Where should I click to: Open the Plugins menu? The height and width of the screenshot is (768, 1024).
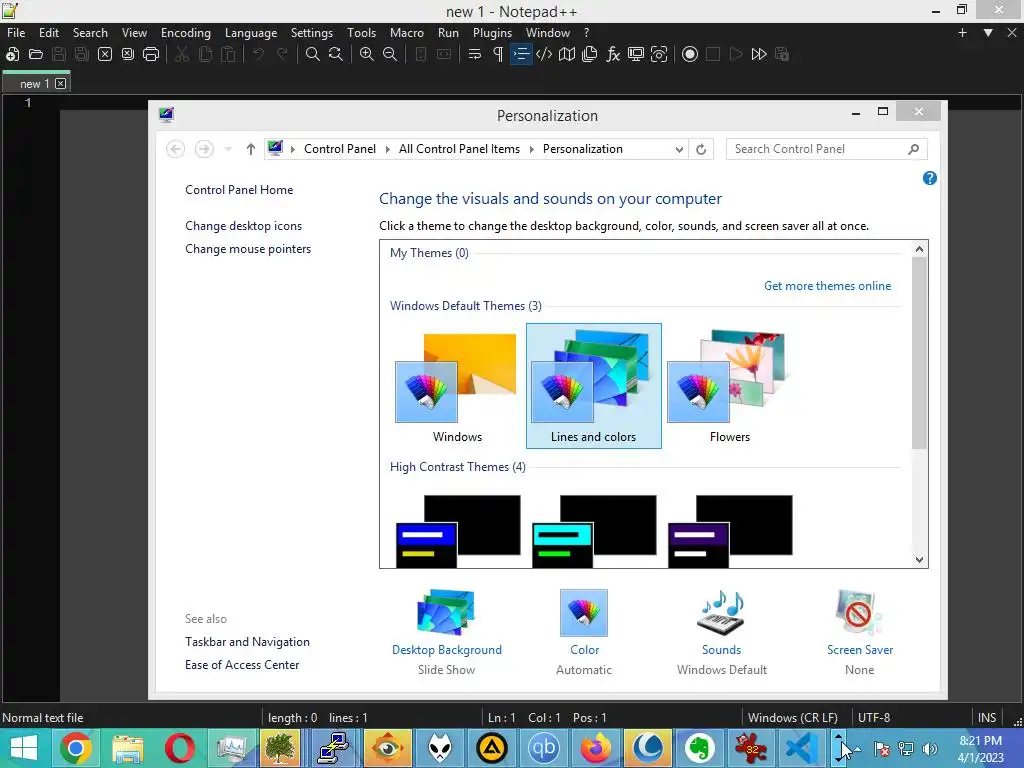(x=492, y=33)
